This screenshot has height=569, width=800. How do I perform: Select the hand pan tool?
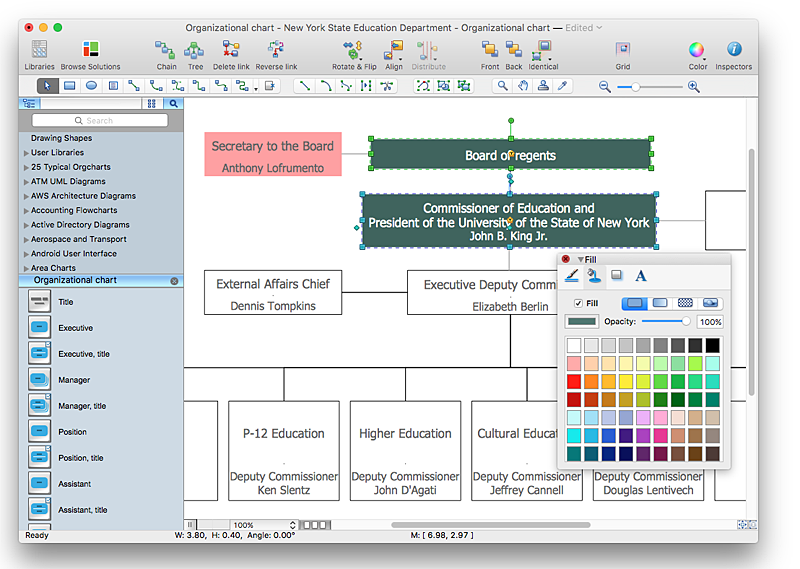click(523, 86)
